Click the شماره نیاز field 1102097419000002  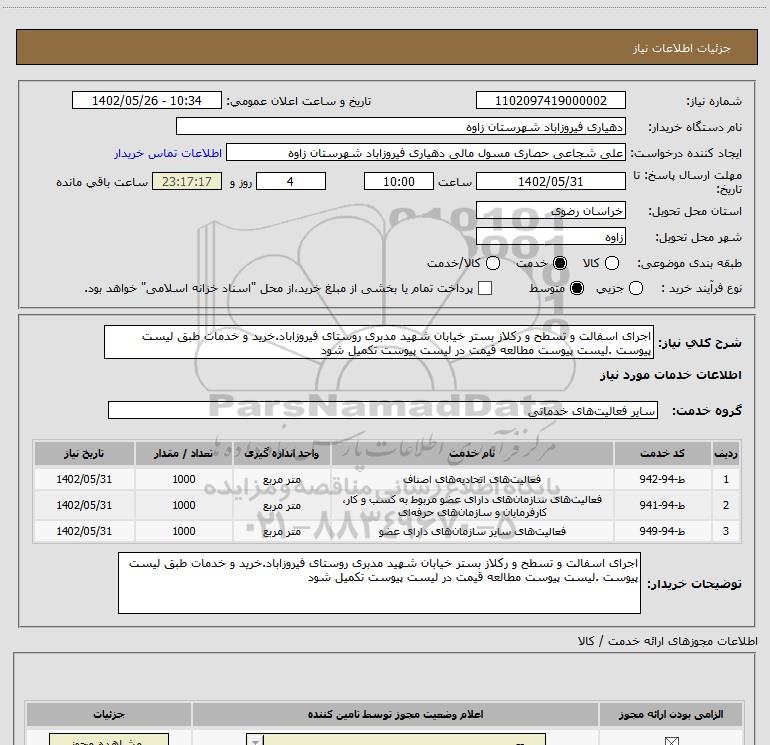pyautogui.click(x=550, y=100)
